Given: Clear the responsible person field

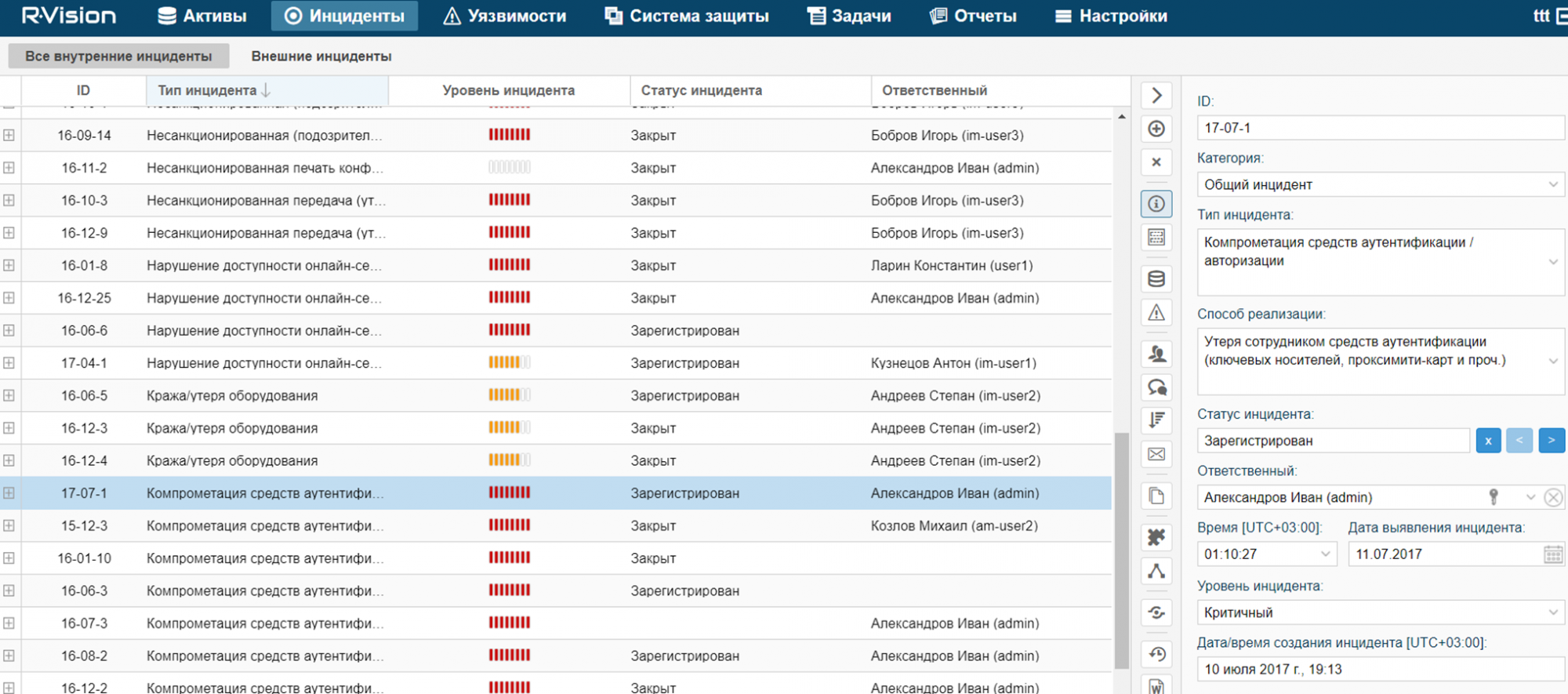Looking at the screenshot, I should pyautogui.click(x=1552, y=497).
